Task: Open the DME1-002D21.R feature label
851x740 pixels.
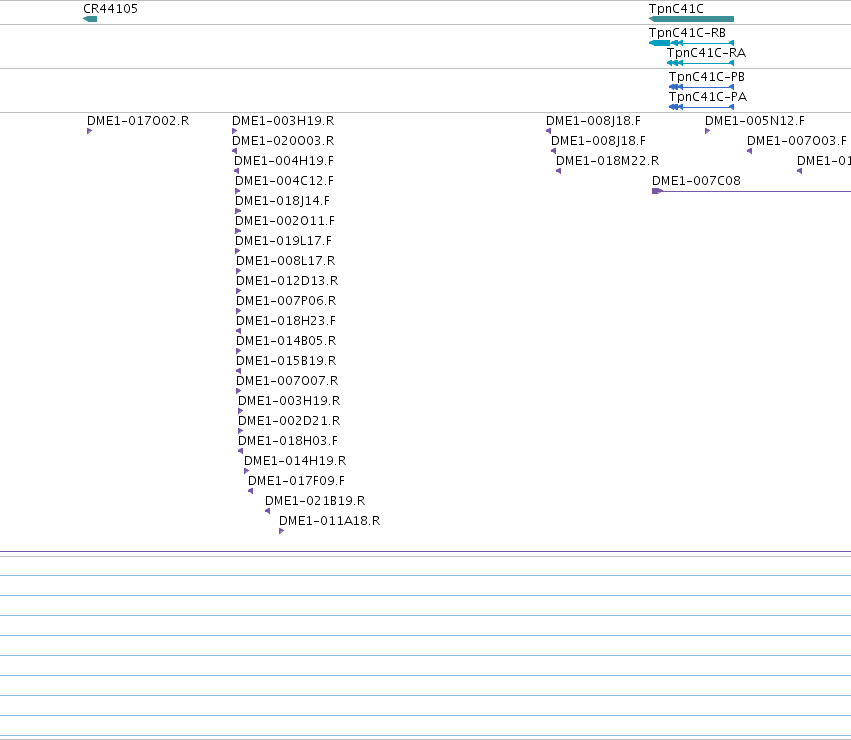Action: (289, 421)
